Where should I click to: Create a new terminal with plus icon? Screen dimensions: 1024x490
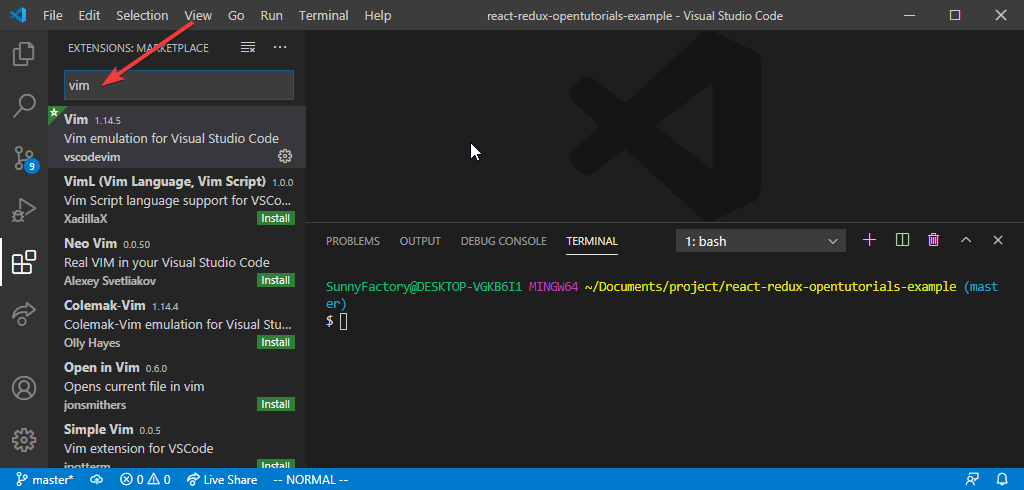869,240
